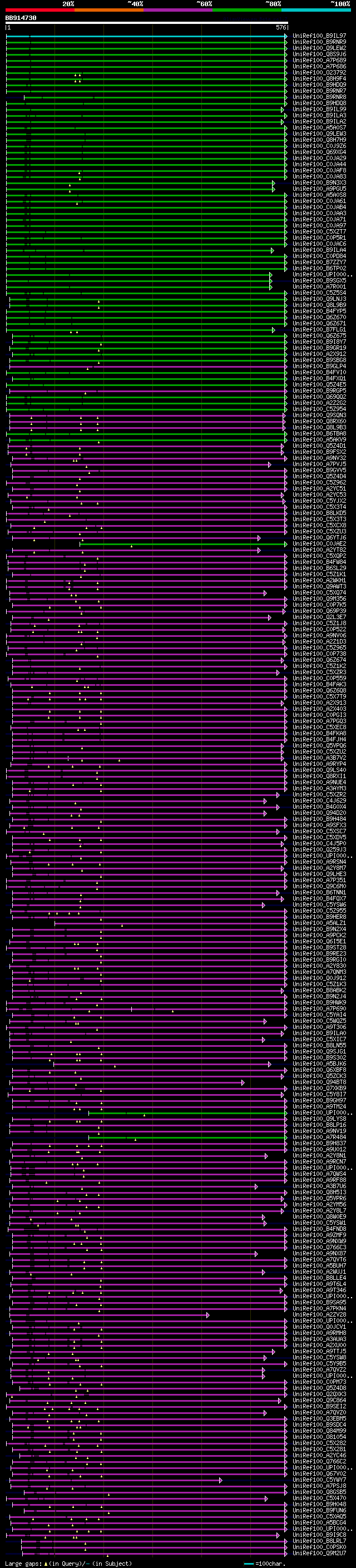Click the white query length scale bar

pyautogui.click(x=147, y=23)
